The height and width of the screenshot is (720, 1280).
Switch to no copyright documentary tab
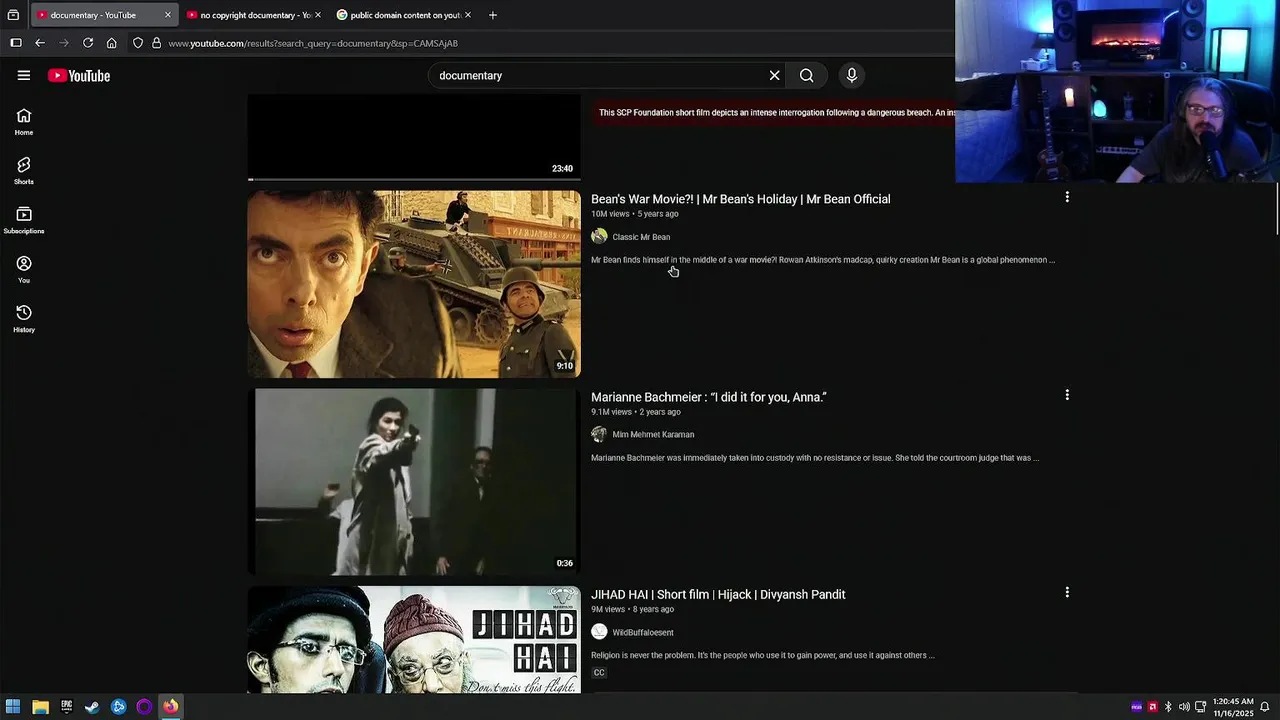[x=247, y=15]
